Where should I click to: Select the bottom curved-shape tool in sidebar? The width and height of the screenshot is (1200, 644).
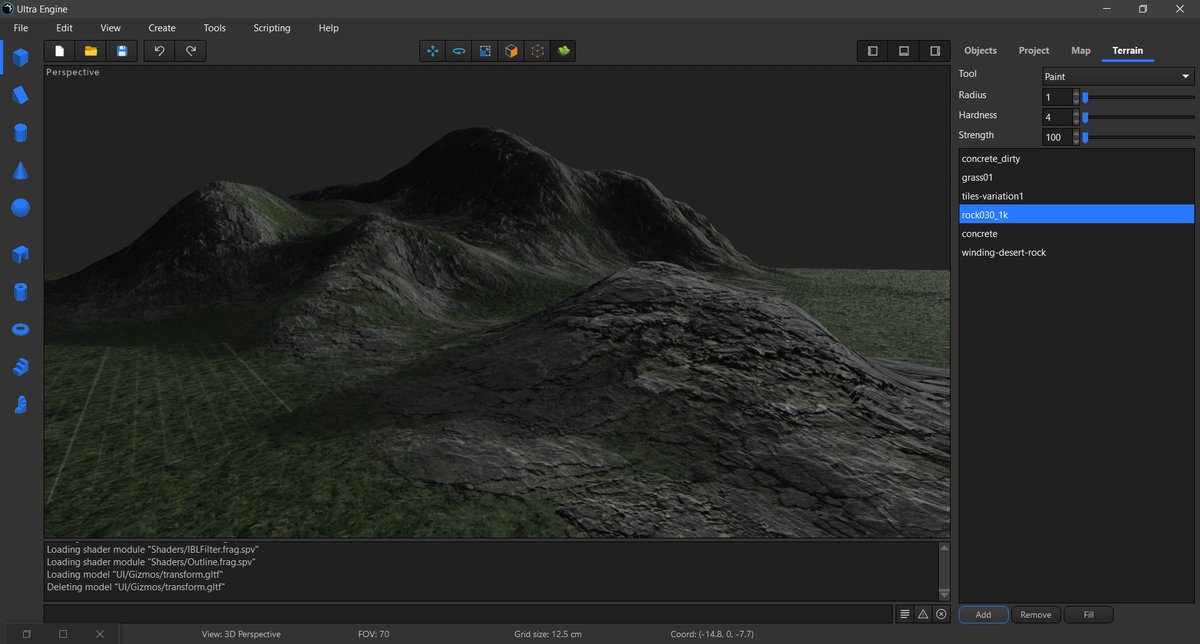point(20,404)
